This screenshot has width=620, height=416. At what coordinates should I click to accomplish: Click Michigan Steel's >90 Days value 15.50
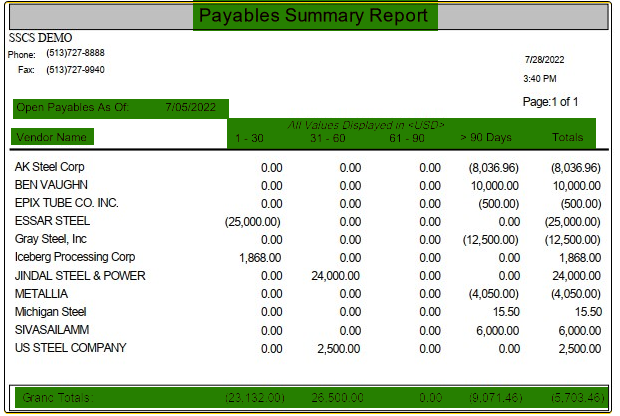pos(506,312)
